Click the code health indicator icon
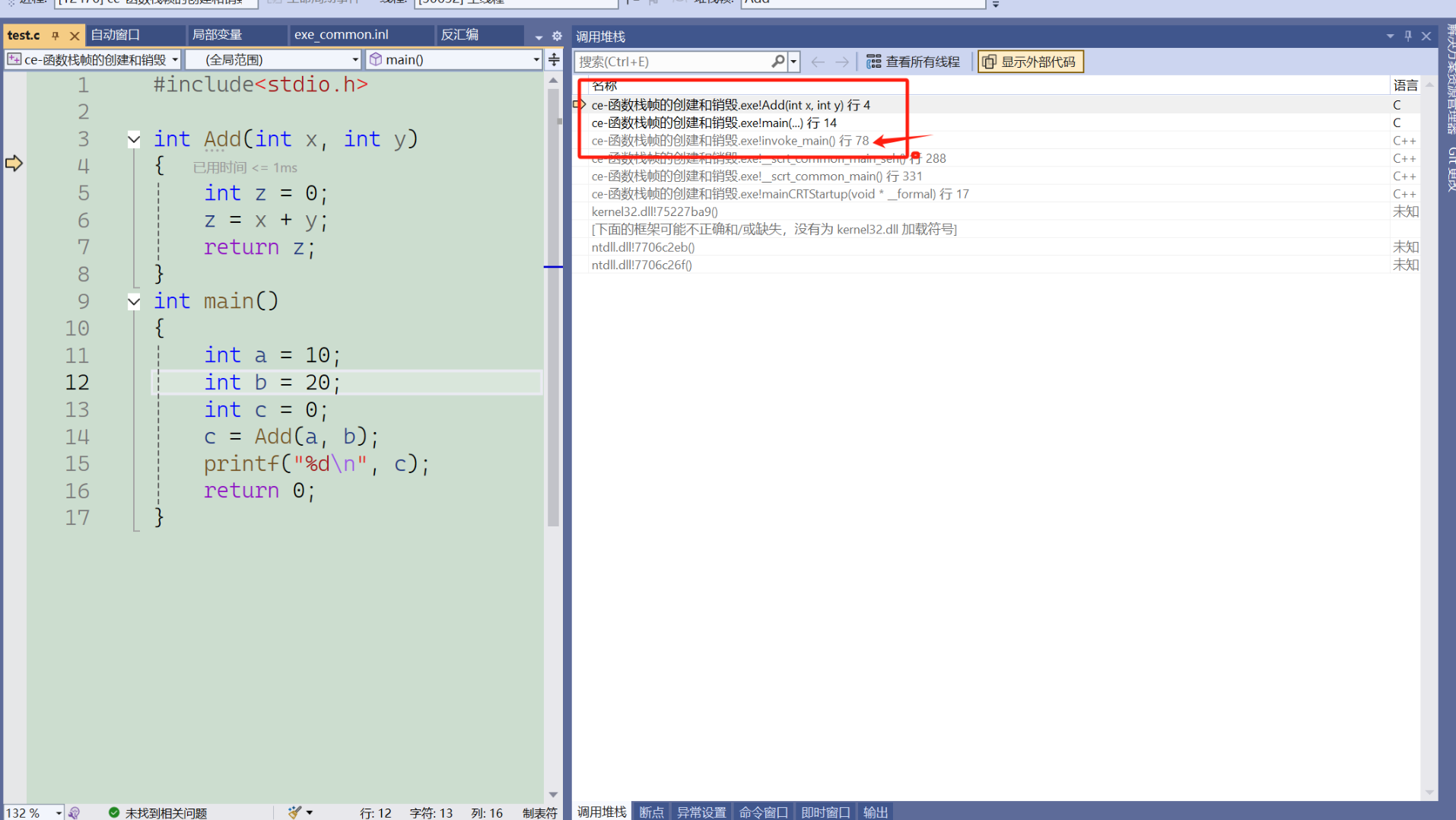This screenshot has height=820, width=1456. pyautogui.click(x=75, y=812)
